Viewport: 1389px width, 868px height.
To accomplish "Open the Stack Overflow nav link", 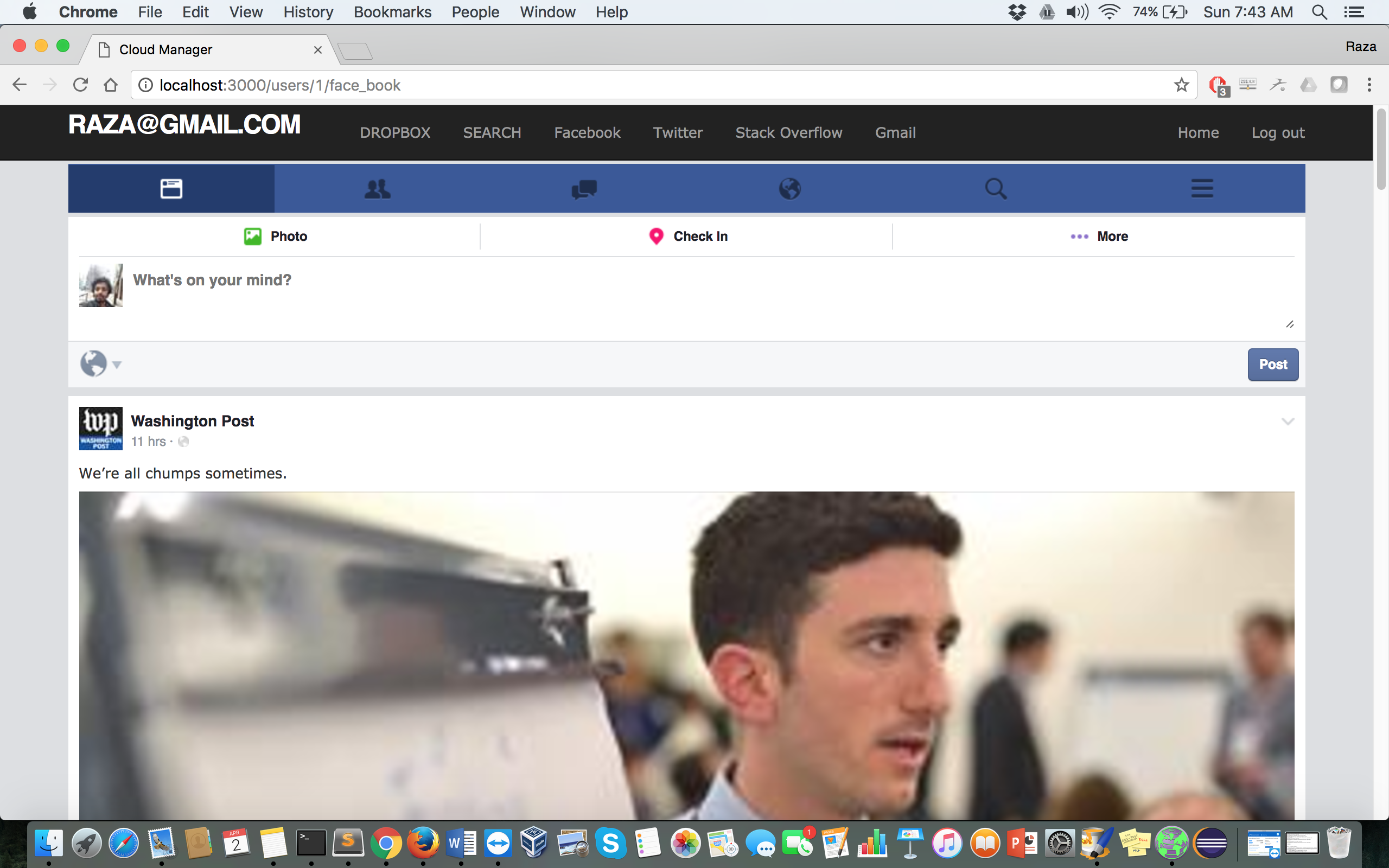I will tap(788, 132).
